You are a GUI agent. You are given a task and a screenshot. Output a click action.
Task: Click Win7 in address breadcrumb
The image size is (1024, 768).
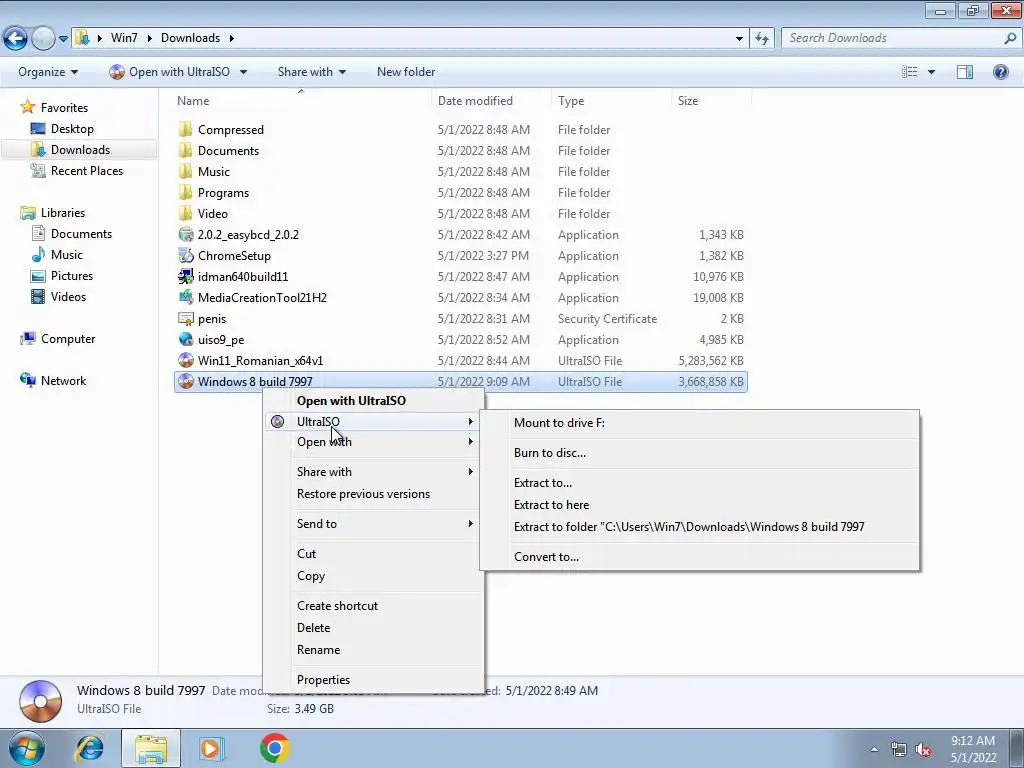click(124, 38)
